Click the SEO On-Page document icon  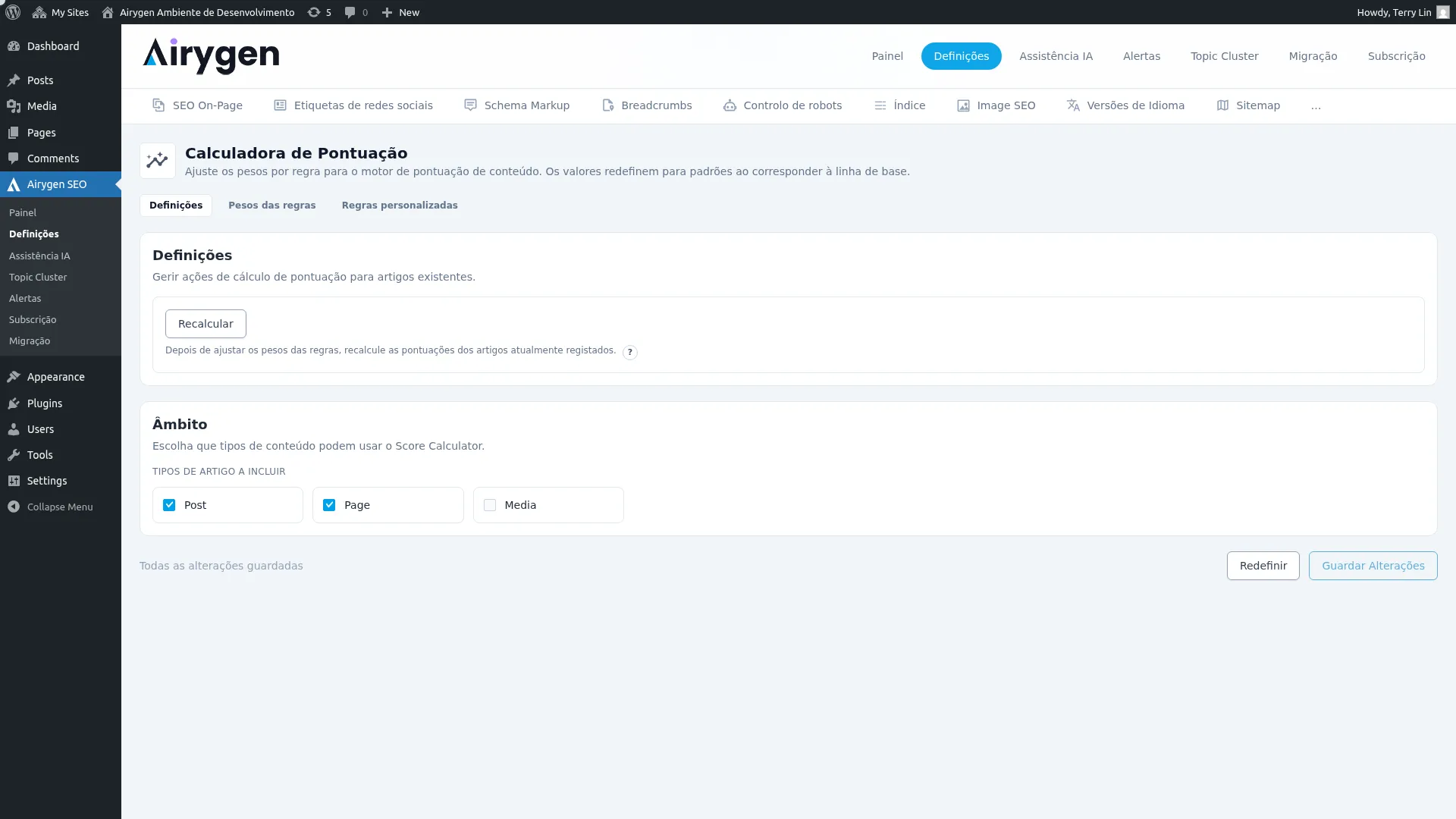158,105
